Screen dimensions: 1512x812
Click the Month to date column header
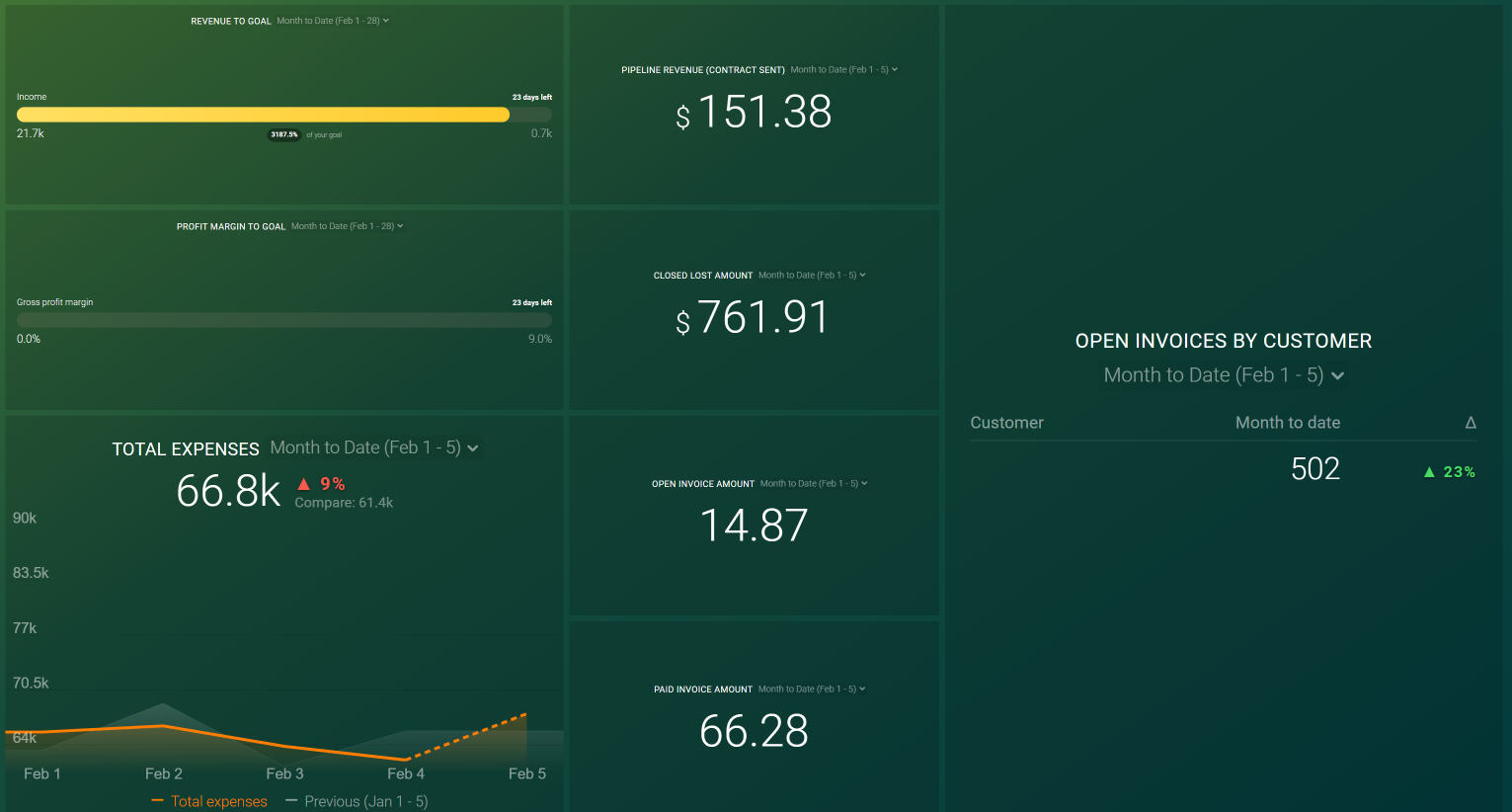pos(1288,422)
